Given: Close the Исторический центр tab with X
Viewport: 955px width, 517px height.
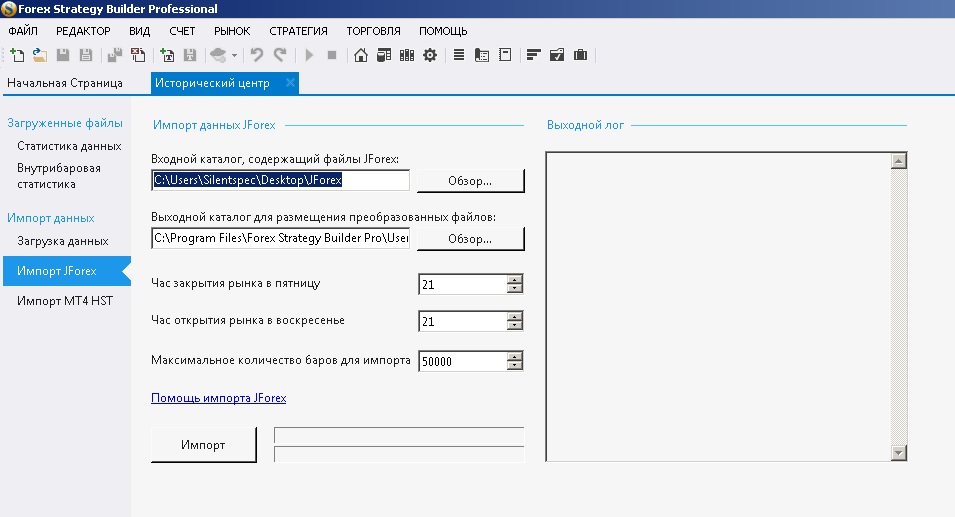Looking at the screenshot, I should coord(291,82).
